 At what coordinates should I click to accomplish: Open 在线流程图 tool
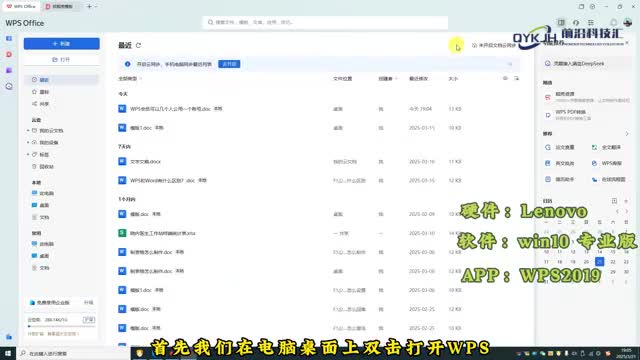click(x=609, y=179)
